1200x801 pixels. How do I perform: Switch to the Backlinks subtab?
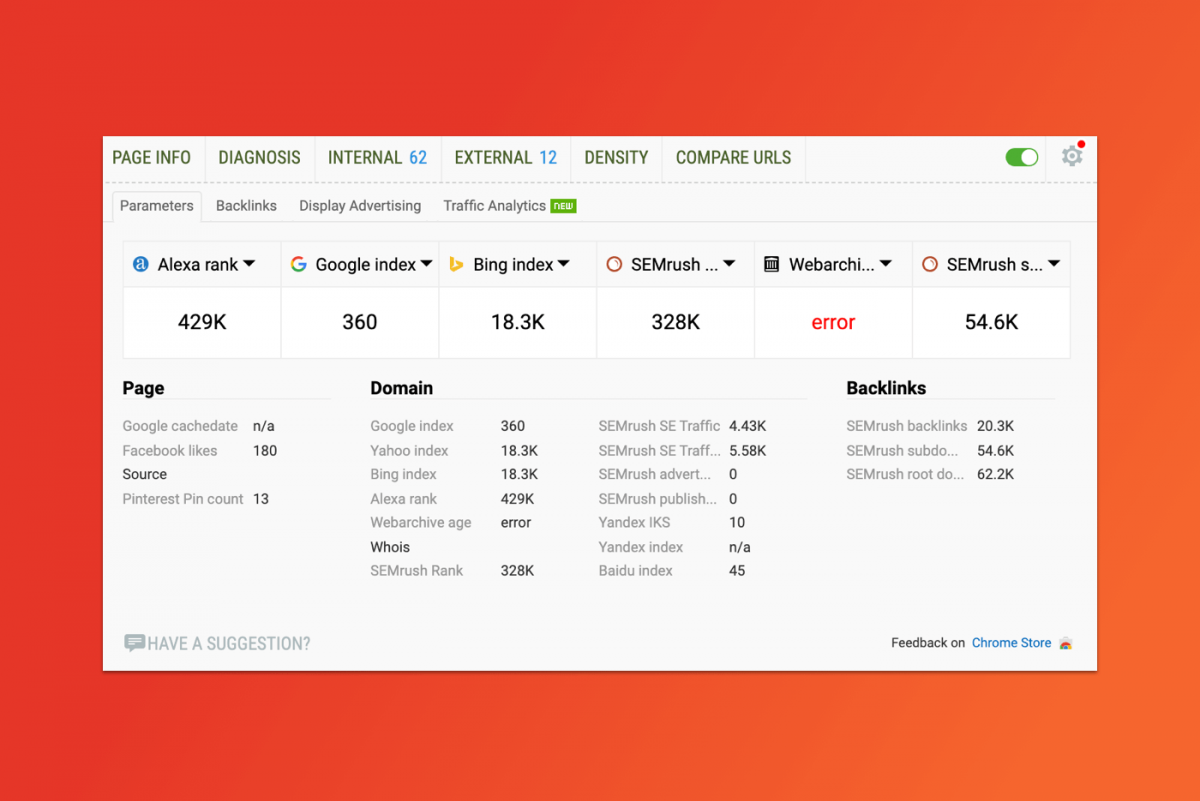coord(246,205)
